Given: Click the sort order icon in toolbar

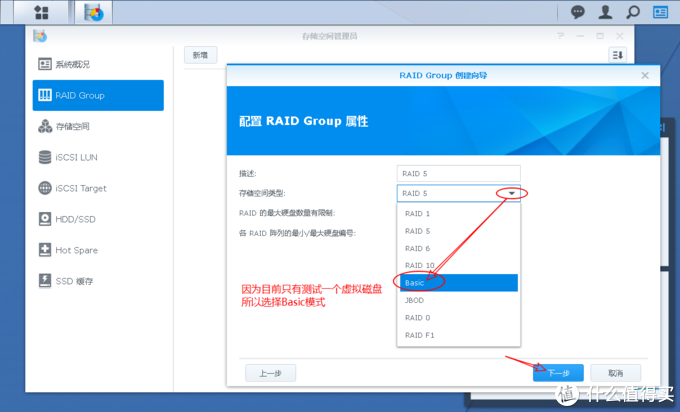Looking at the screenshot, I should pyautogui.click(x=617, y=55).
